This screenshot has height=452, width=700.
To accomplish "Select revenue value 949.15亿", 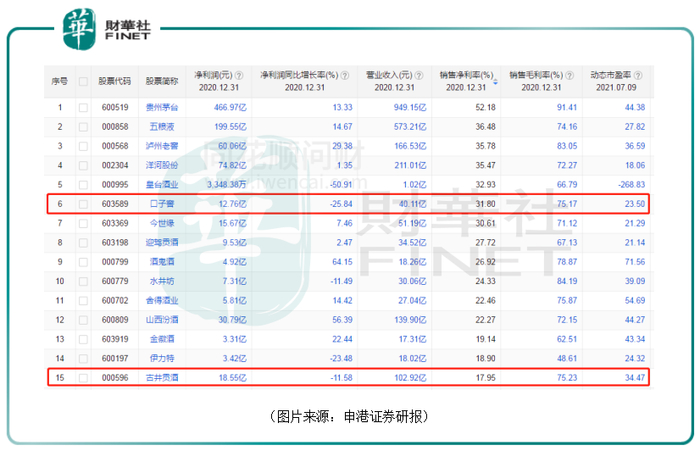I will click(x=410, y=108).
